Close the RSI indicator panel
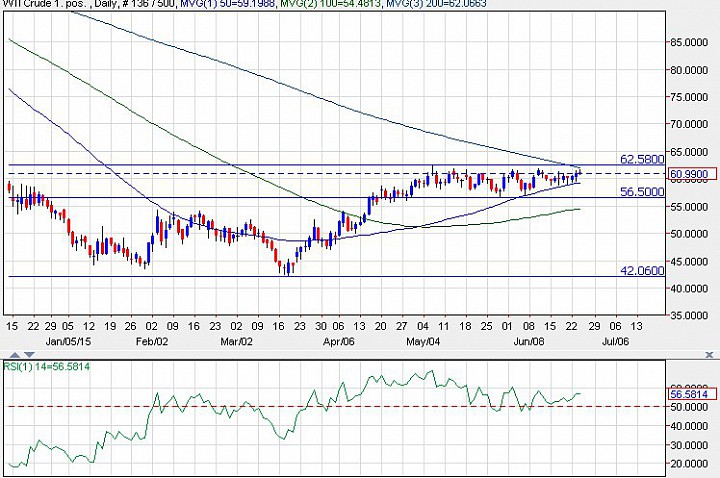Image resolution: width=720 pixels, height=478 pixels. pyautogui.click(x=709, y=354)
